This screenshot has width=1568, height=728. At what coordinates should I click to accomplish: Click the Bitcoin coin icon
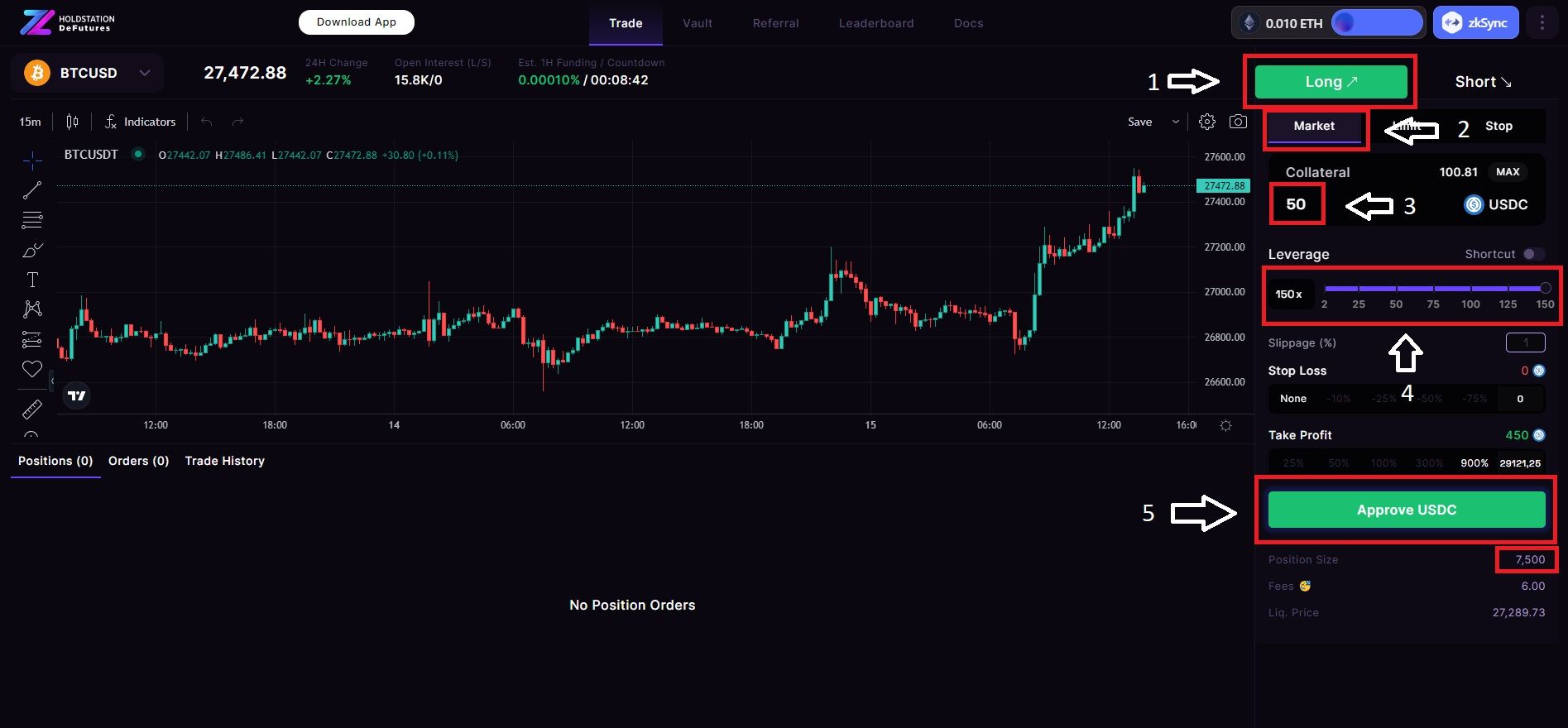pyautogui.click(x=36, y=73)
